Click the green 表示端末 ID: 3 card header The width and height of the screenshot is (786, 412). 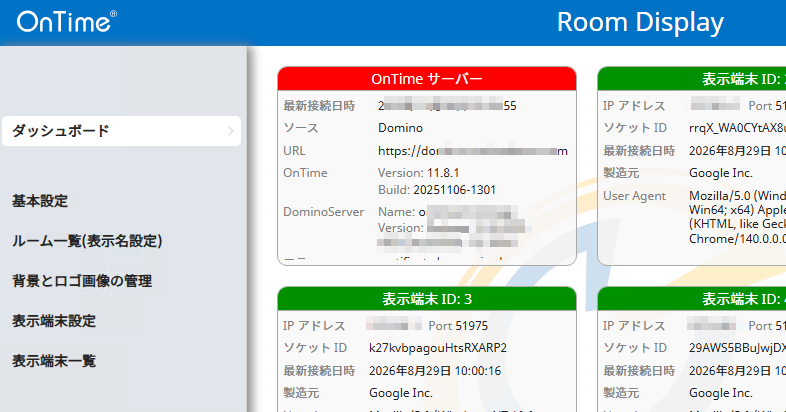coord(427,299)
